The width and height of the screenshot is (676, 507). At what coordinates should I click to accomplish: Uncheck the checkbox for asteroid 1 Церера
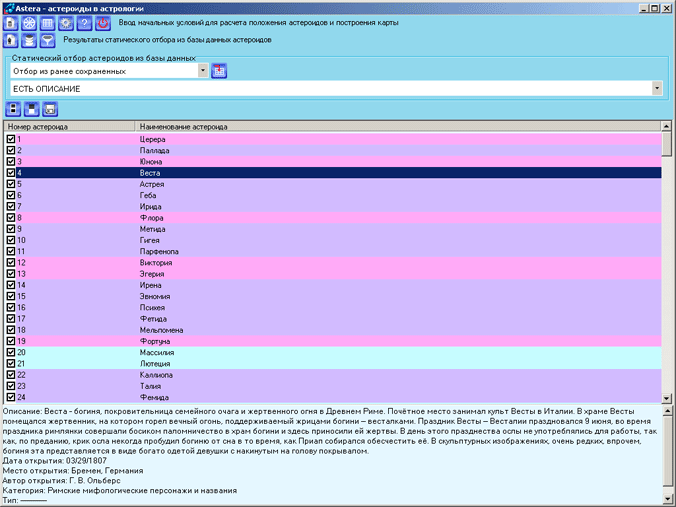pyautogui.click(x=11, y=140)
